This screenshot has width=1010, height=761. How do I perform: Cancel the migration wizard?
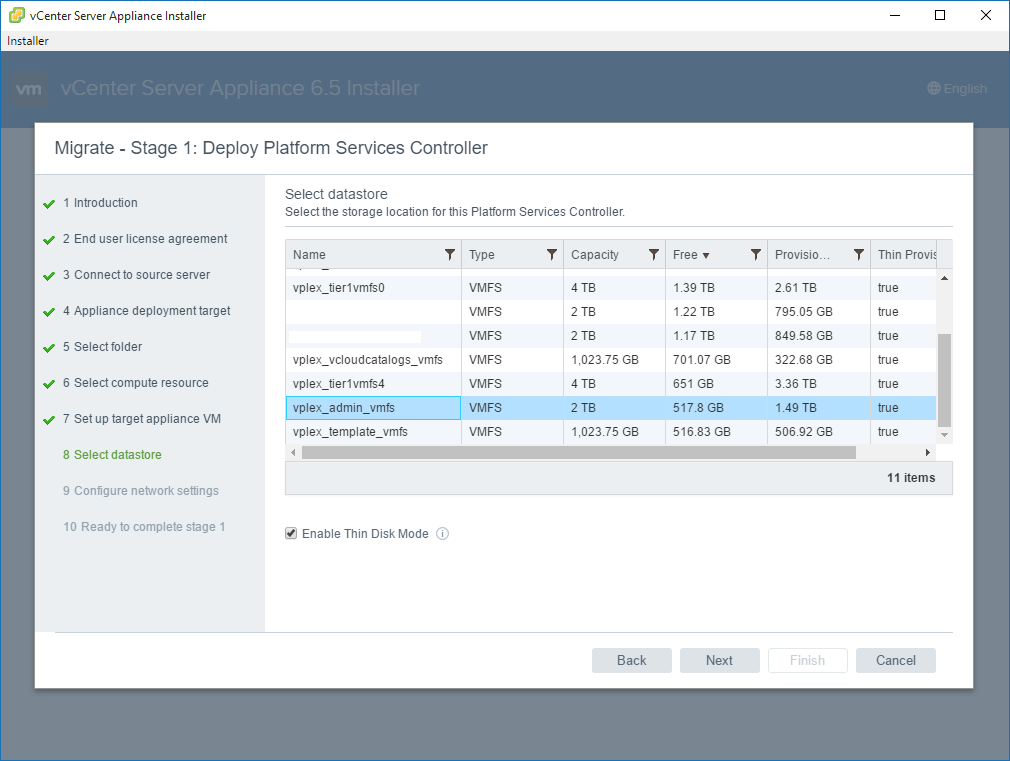[x=895, y=660]
